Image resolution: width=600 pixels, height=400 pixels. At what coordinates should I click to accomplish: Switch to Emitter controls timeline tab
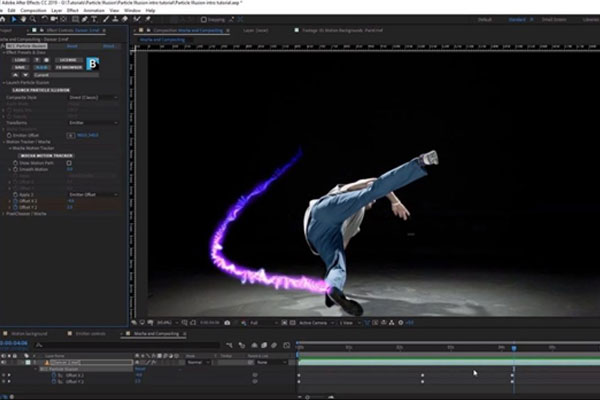pyautogui.click(x=90, y=334)
